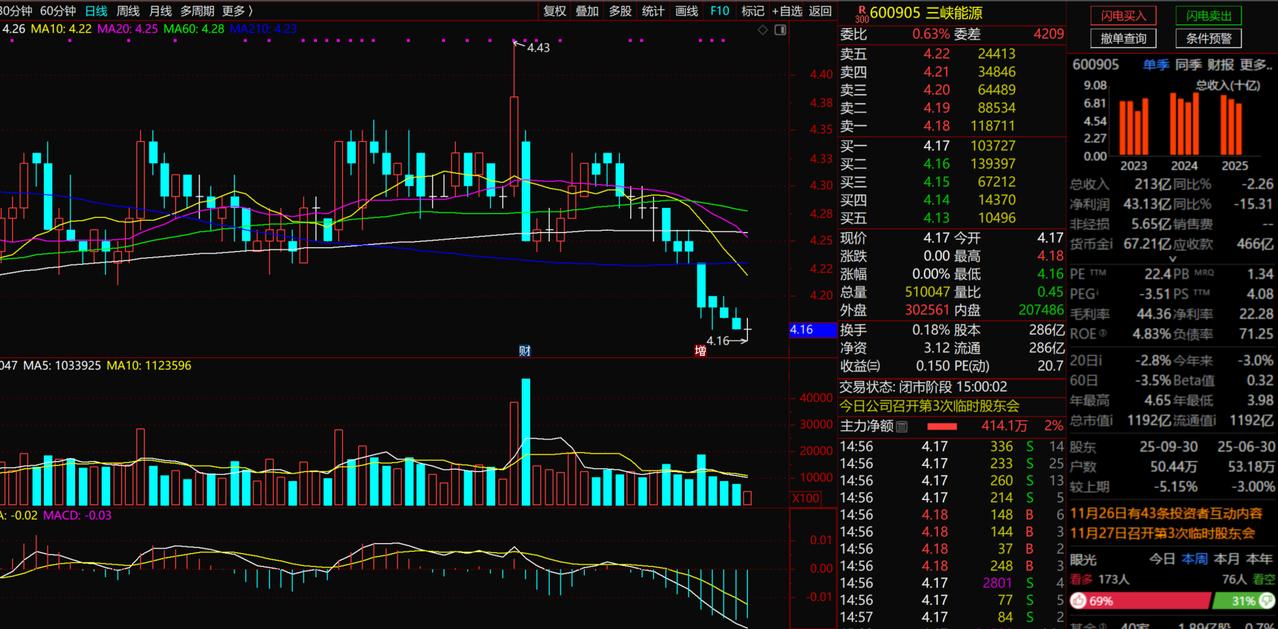Switch the chart to 日线 daily view
1278x629 pixels.
coord(97,11)
